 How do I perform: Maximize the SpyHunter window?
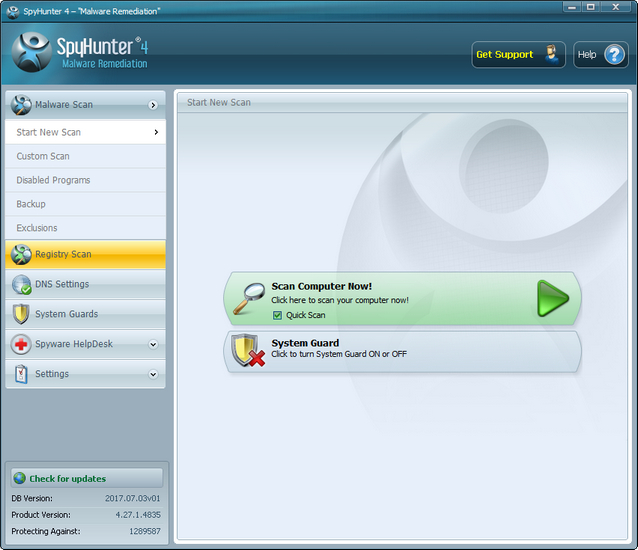[591, 7]
